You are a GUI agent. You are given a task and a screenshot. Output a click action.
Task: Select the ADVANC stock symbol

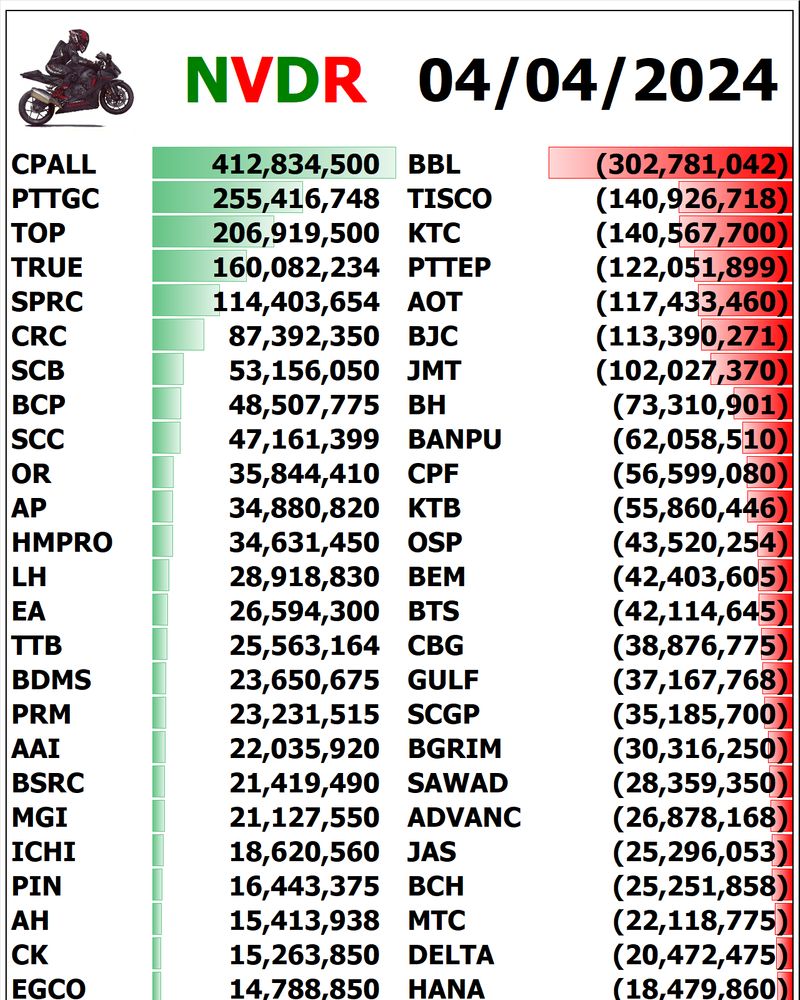464,817
